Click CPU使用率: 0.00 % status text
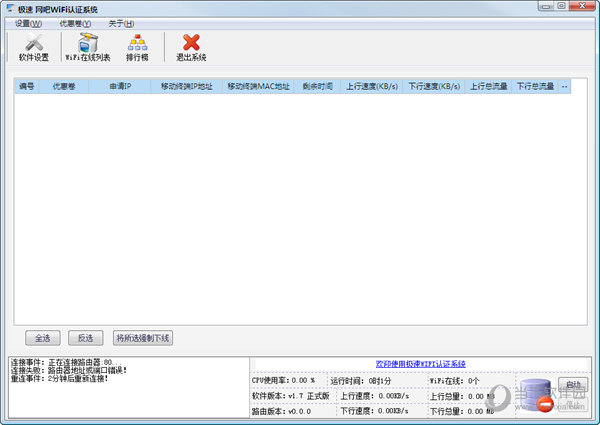Screen dimensions: 600x425 click(x=283, y=381)
